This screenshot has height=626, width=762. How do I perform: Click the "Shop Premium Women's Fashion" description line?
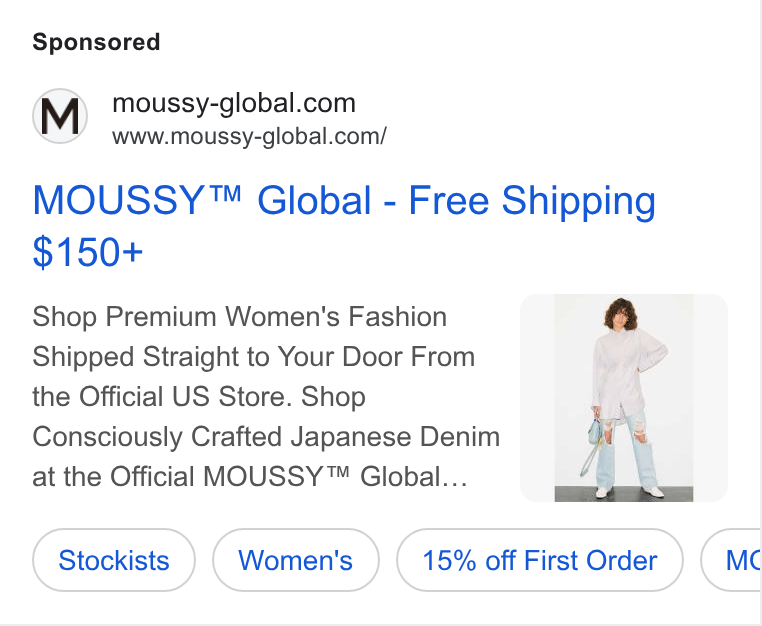click(240, 317)
